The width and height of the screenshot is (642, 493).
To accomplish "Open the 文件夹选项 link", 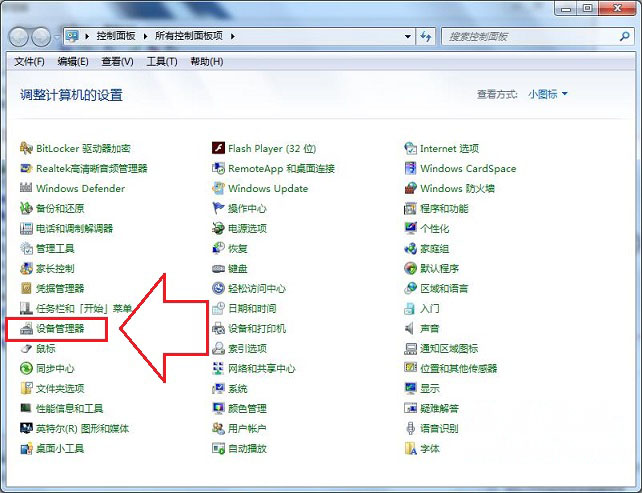I will [60, 389].
